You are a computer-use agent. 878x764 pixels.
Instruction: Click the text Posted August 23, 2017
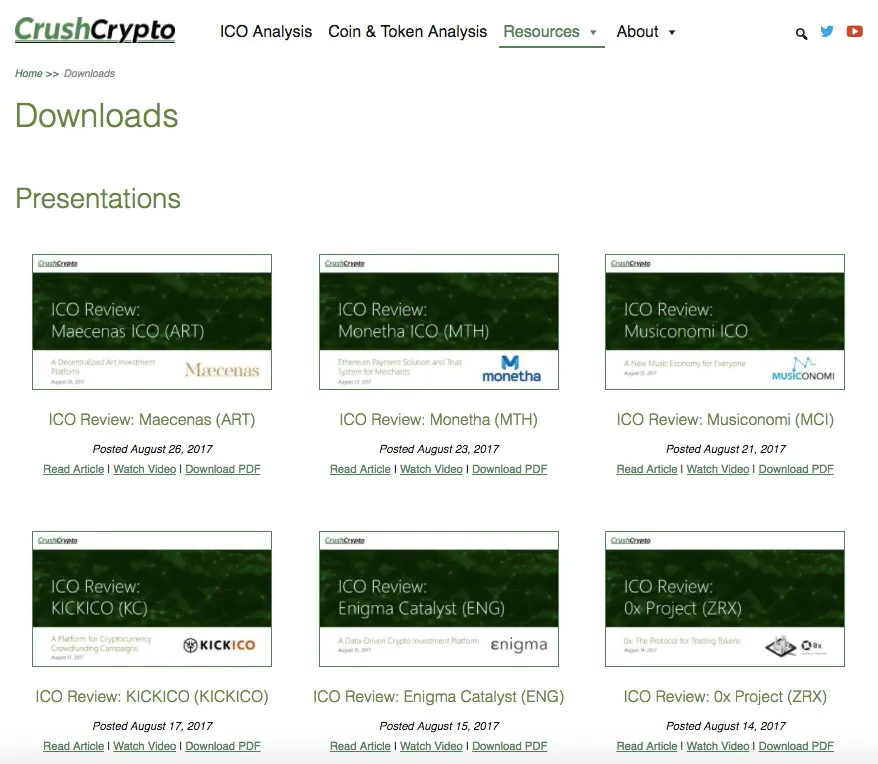pyautogui.click(x=439, y=449)
